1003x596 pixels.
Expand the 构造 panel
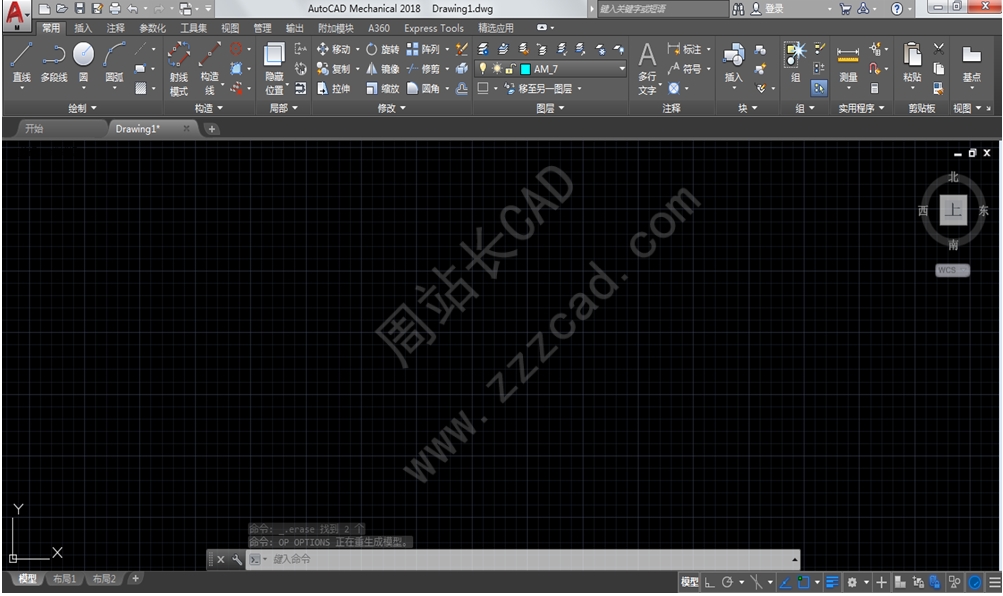[x=209, y=108]
